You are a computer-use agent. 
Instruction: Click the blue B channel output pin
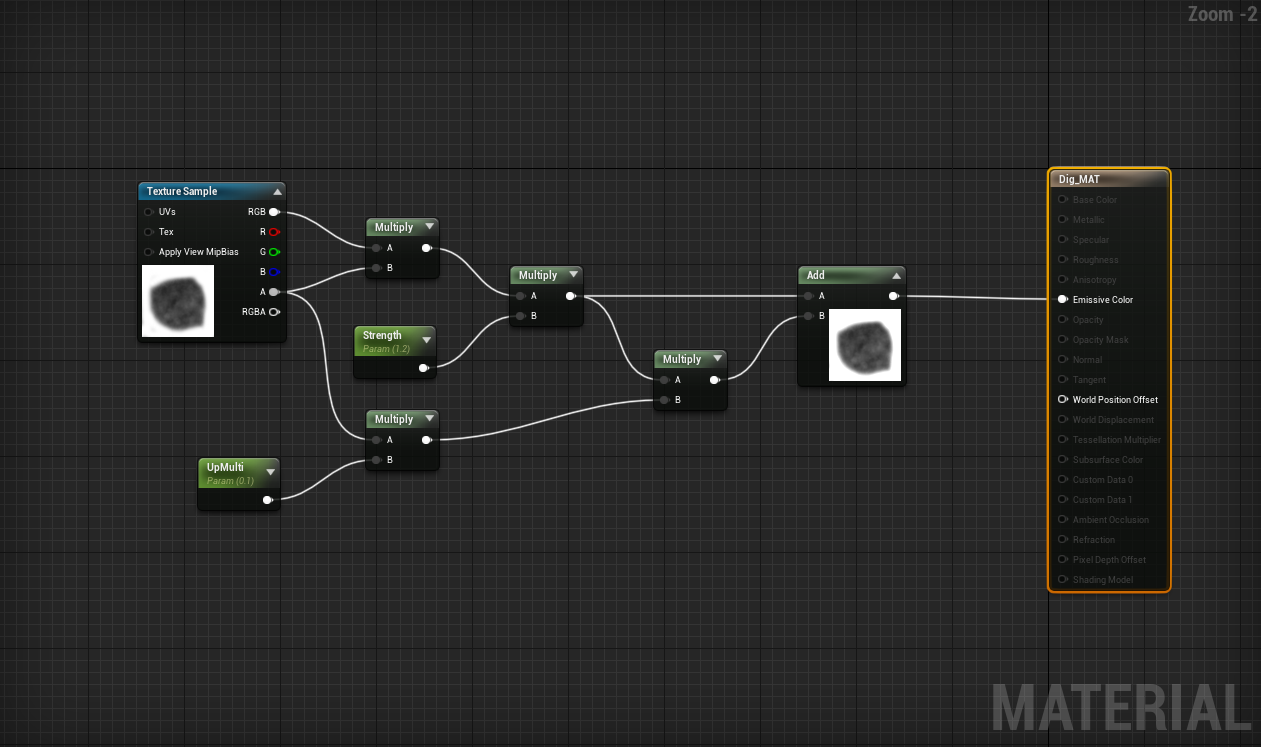tap(274, 272)
